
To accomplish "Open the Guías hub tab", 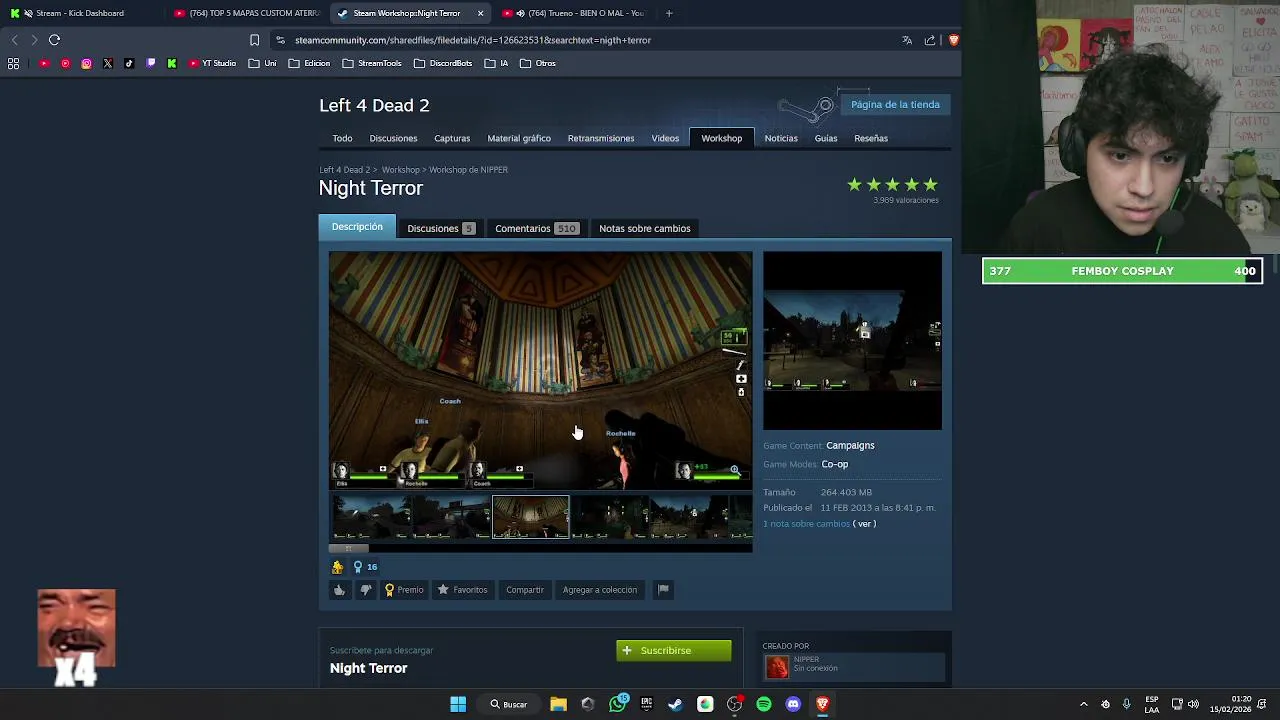I will tap(826, 138).
